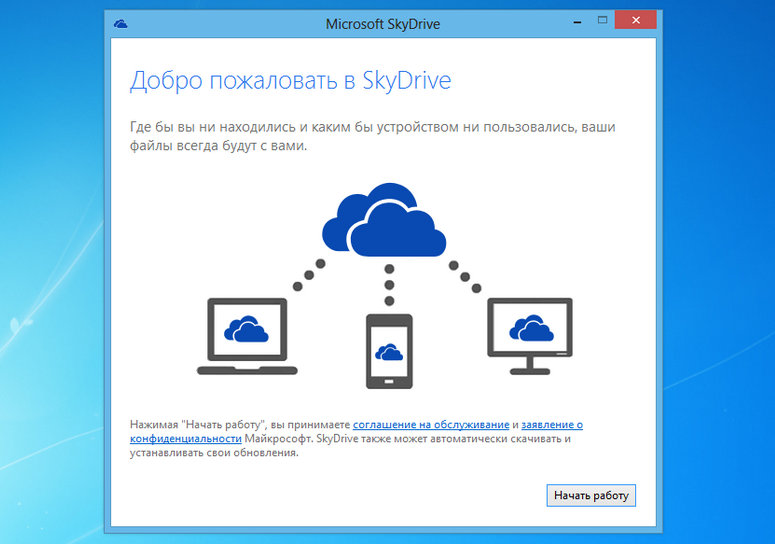Click the heading "Добро пожаловать в SkyDrive"
775x544 pixels.
291,81
